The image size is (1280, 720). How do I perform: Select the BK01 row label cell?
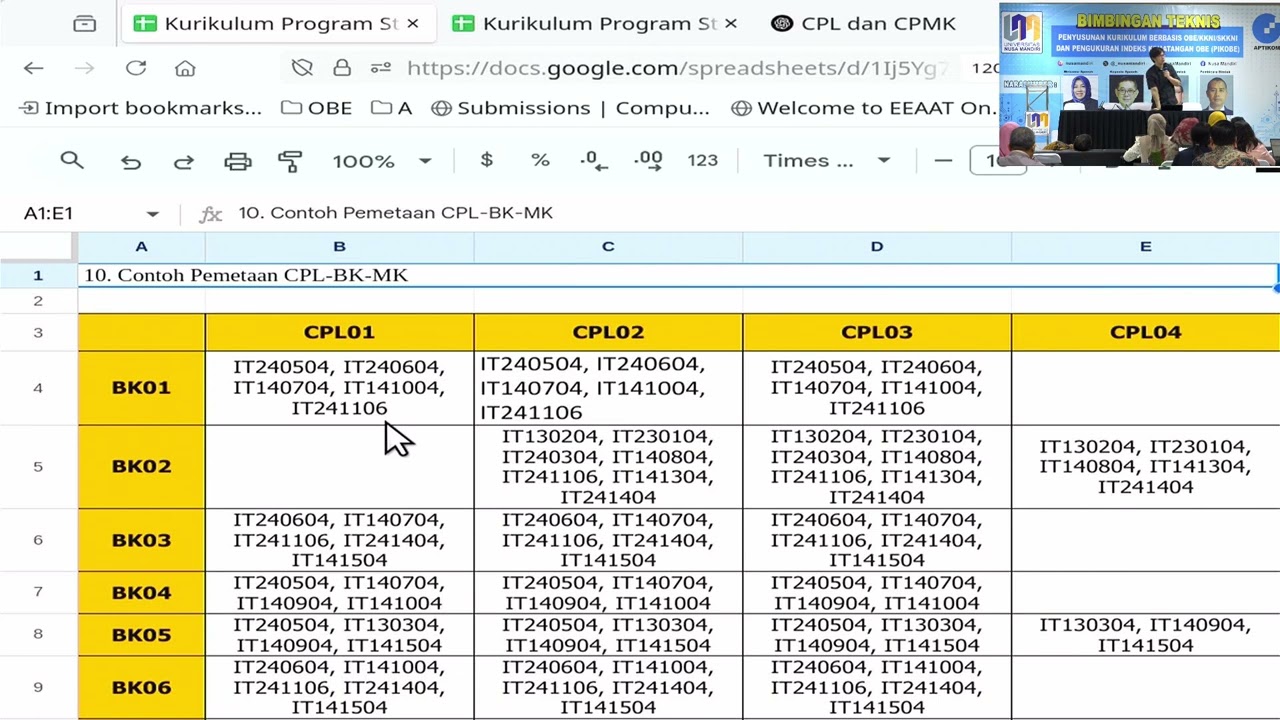tap(141, 388)
